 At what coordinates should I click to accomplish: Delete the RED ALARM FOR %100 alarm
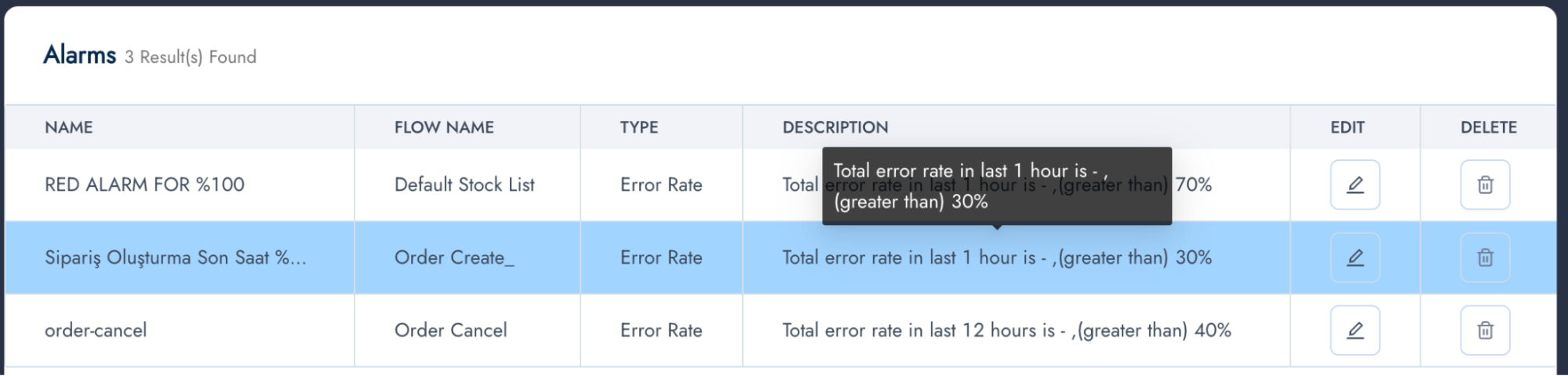(x=1485, y=185)
